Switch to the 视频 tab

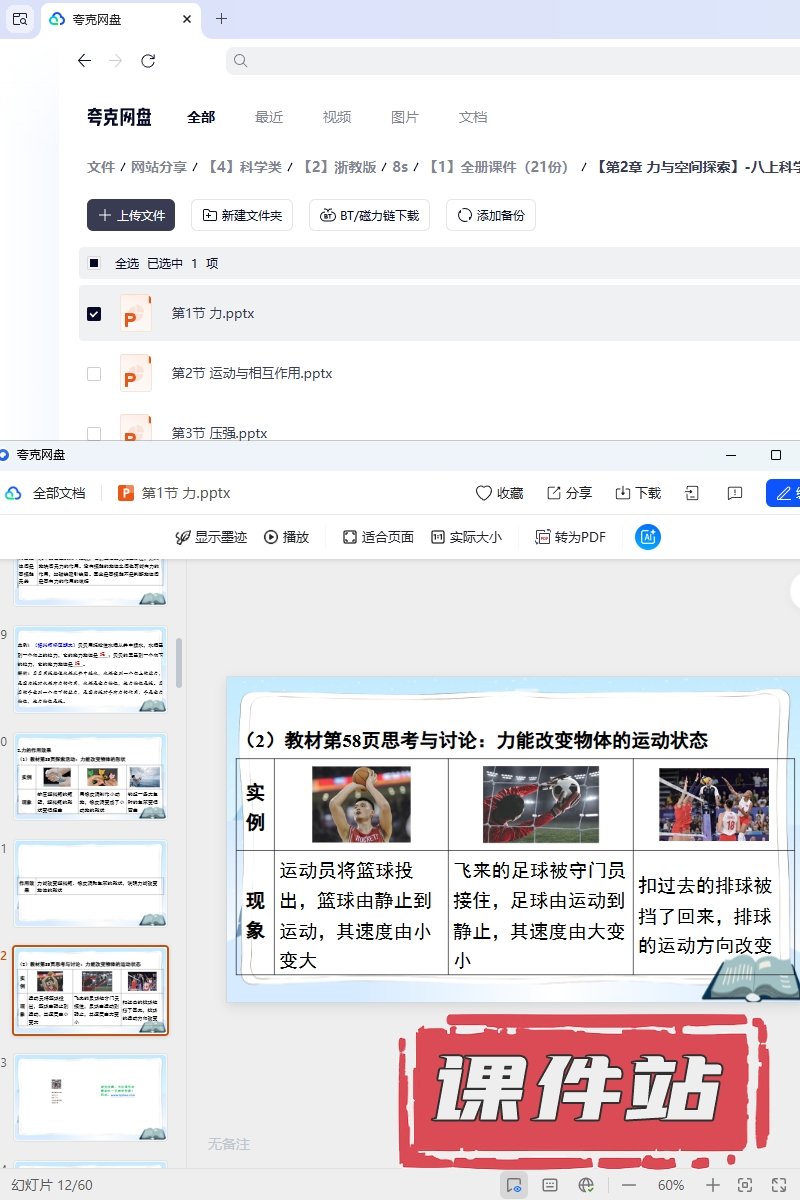pyautogui.click(x=337, y=117)
